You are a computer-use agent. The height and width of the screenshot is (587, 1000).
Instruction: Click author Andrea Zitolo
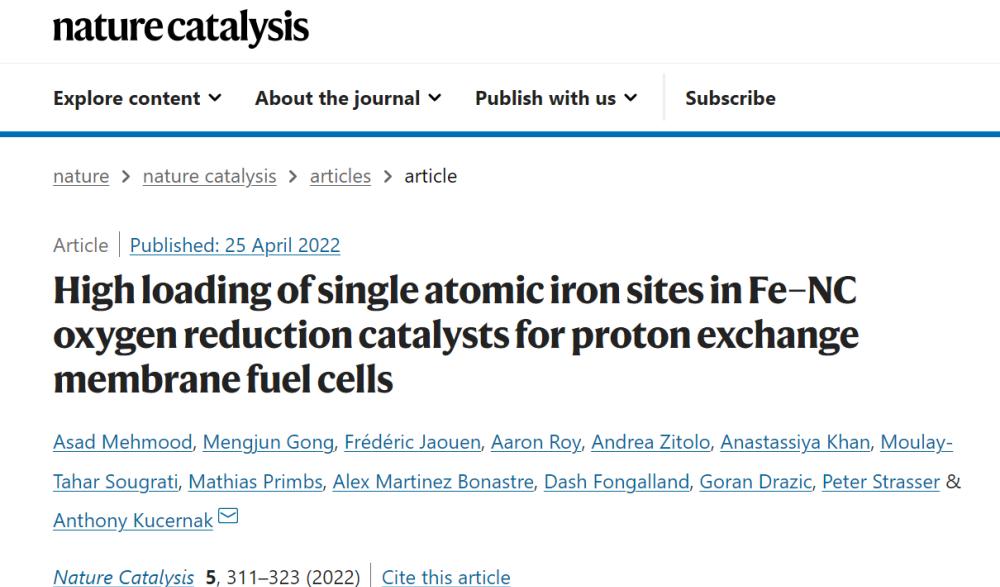coord(651,442)
